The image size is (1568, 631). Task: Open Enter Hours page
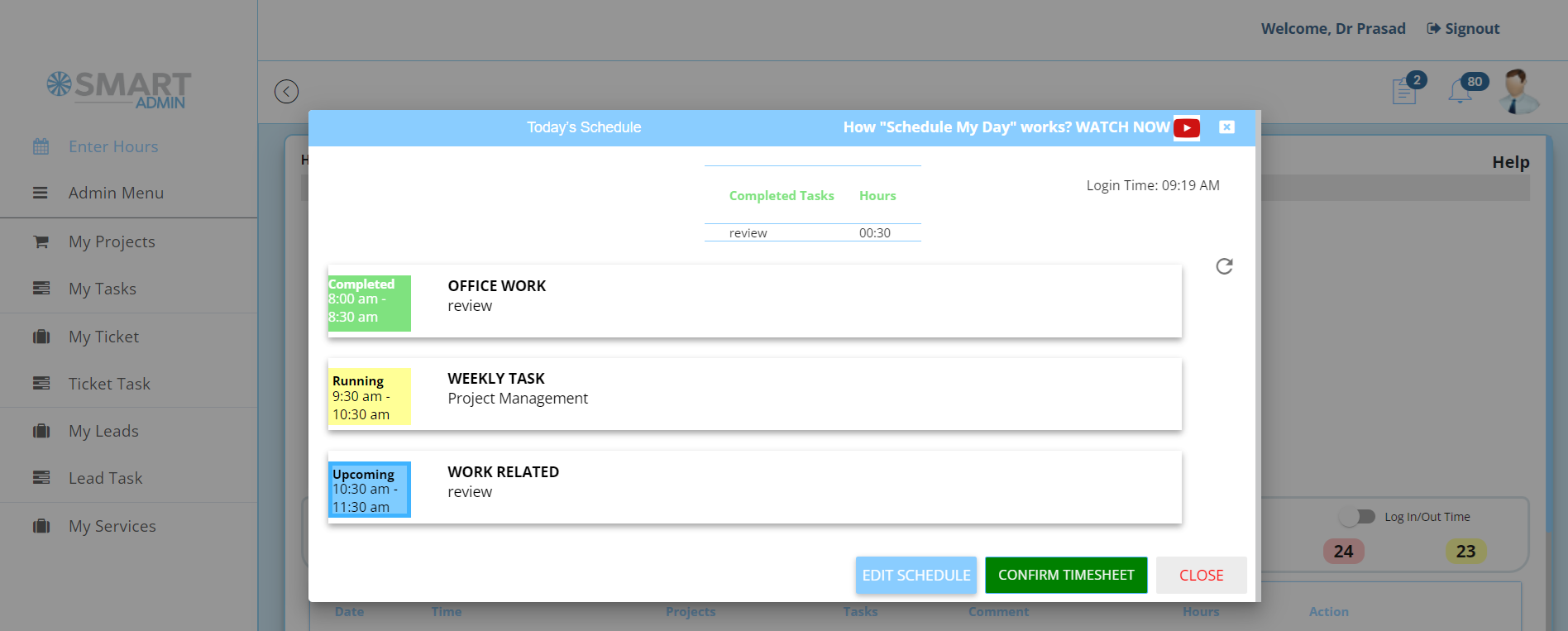(113, 146)
